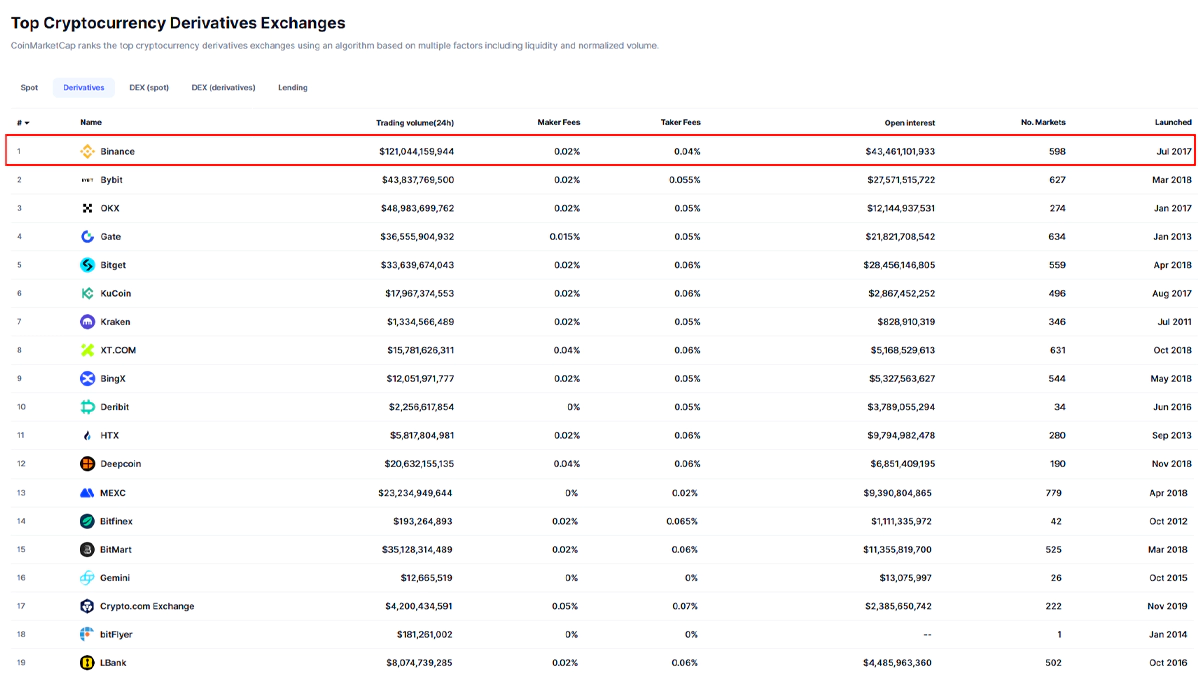Sort table by Trading volume(24h) header
1200x675 pixels.
(x=414, y=123)
